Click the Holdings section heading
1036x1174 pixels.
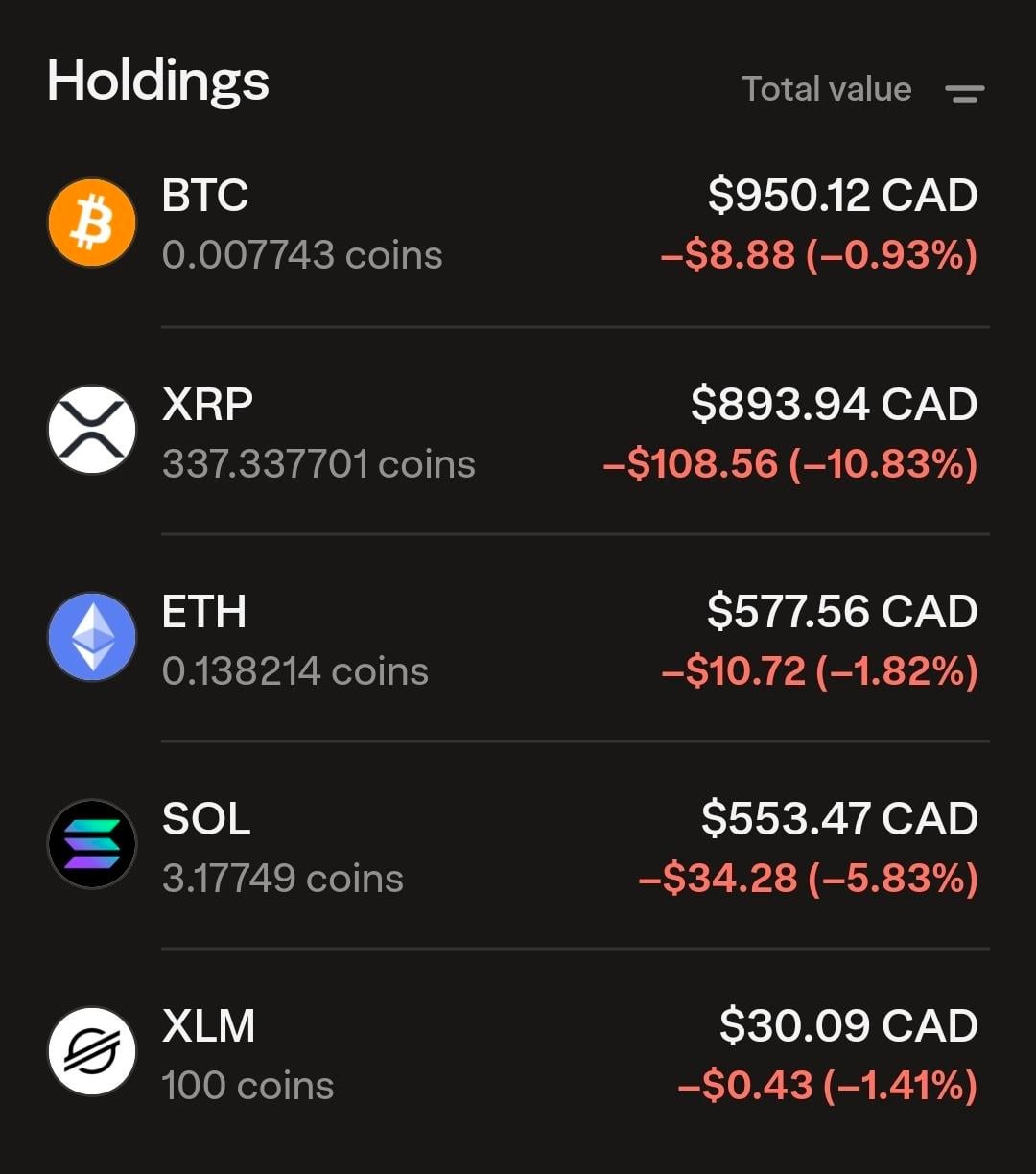click(158, 81)
